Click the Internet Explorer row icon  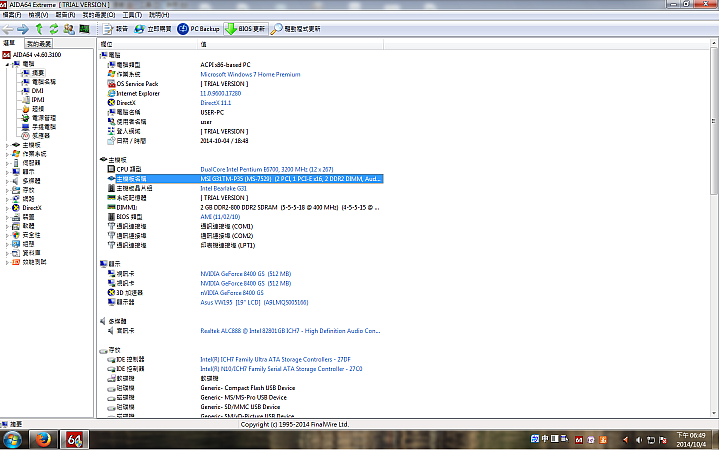[x=111, y=93]
